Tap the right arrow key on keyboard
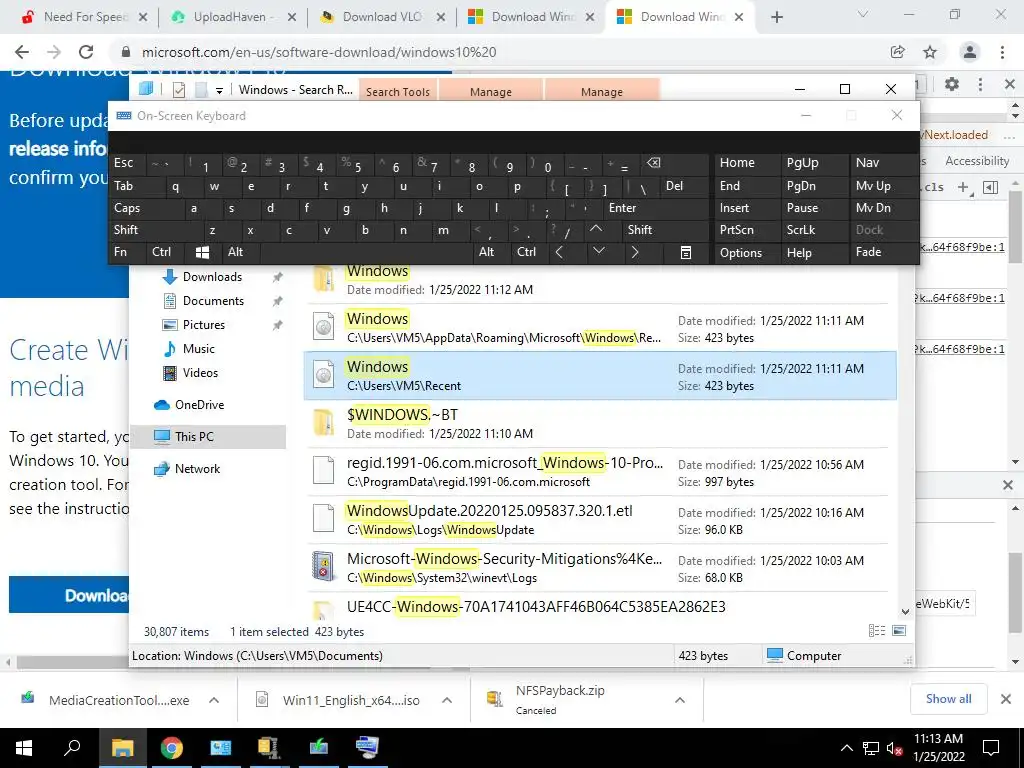Viewport: 1024px width, 768px height. 634,252
